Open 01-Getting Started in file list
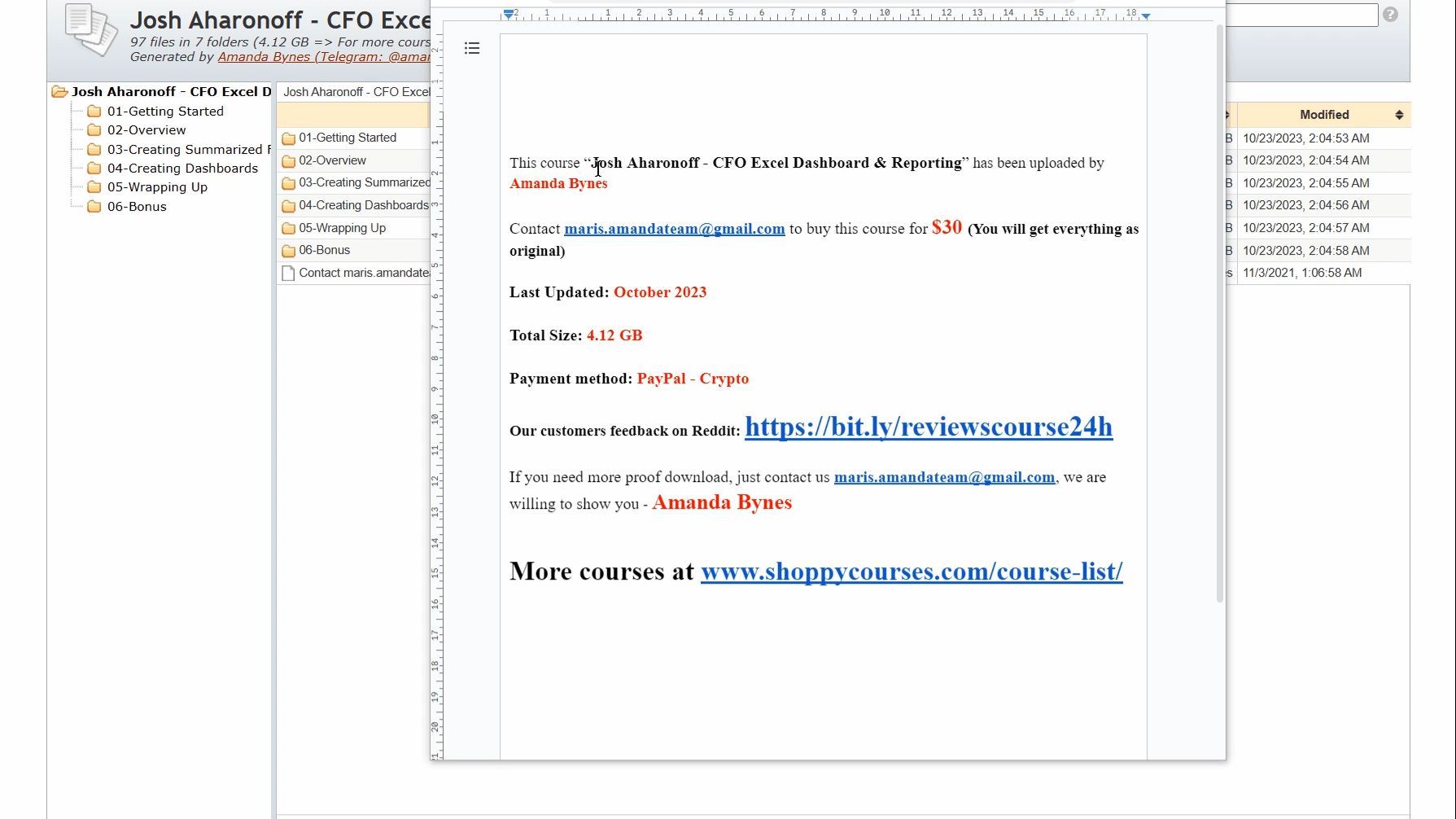The height and width of the screenshot is (819, 1456). click(x=348, y=138)
